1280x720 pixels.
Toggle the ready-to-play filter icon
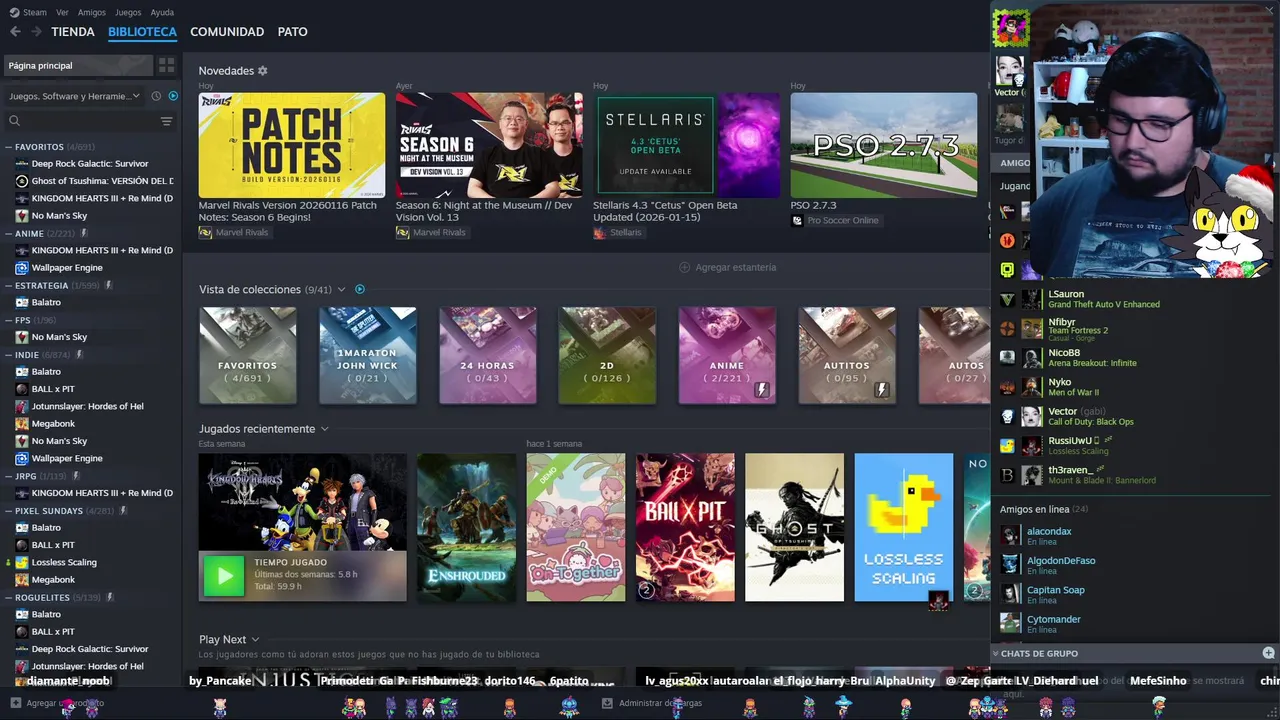coord(173,96)
